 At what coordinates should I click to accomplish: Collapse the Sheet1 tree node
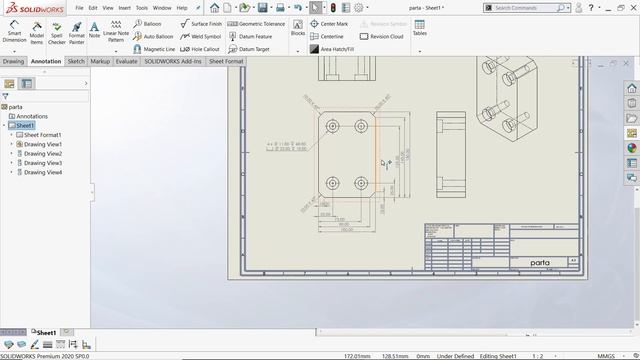pos(4,125)
